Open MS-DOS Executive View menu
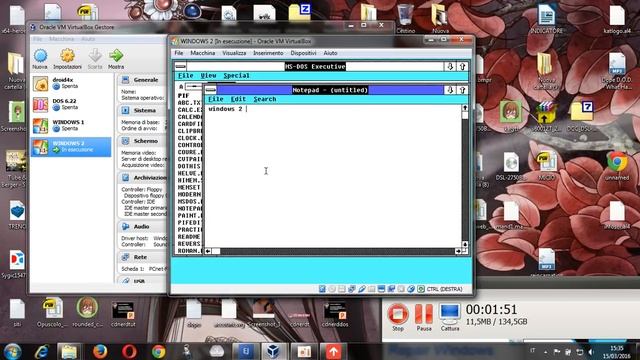640x360 pixels. pos(208,76)
